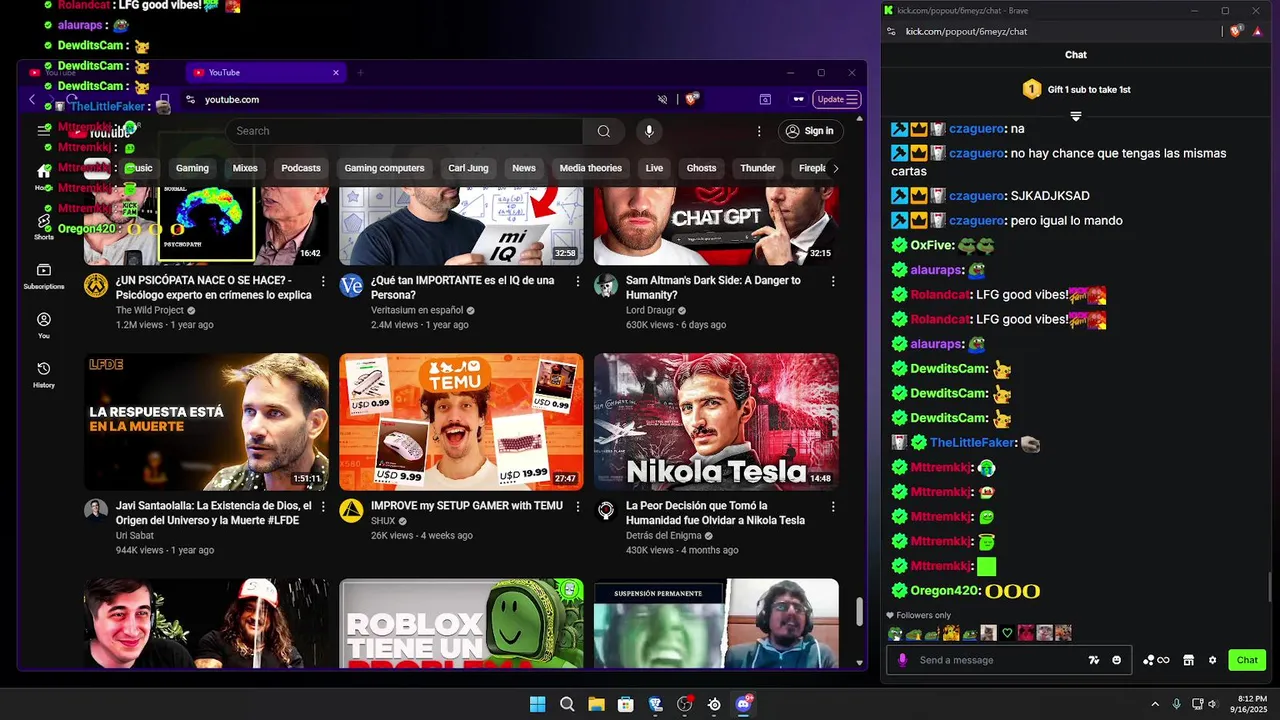Open options menu for Nikola Tesla video

point(833,507)
